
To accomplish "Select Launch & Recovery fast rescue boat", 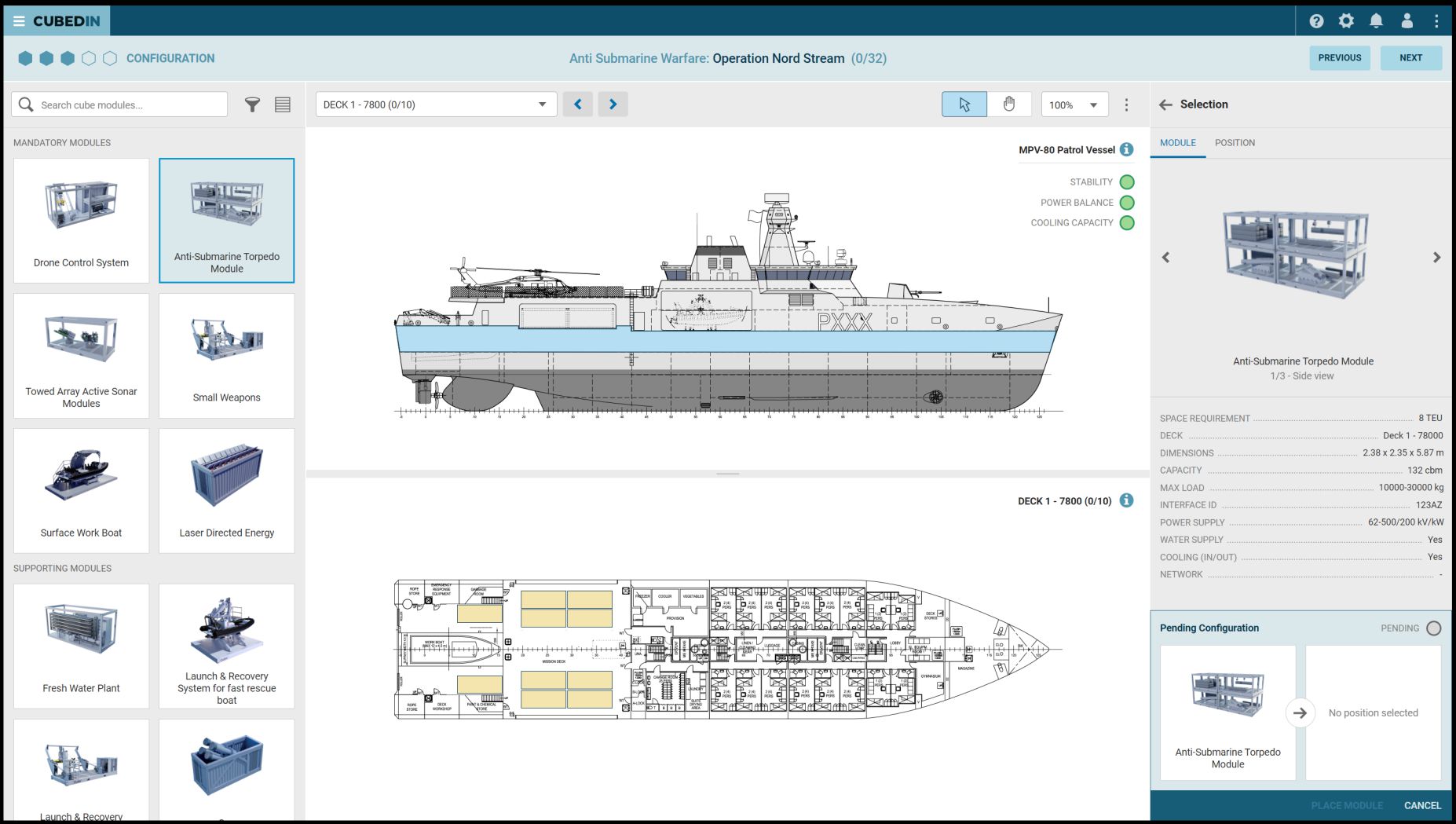I will point(227,646).
